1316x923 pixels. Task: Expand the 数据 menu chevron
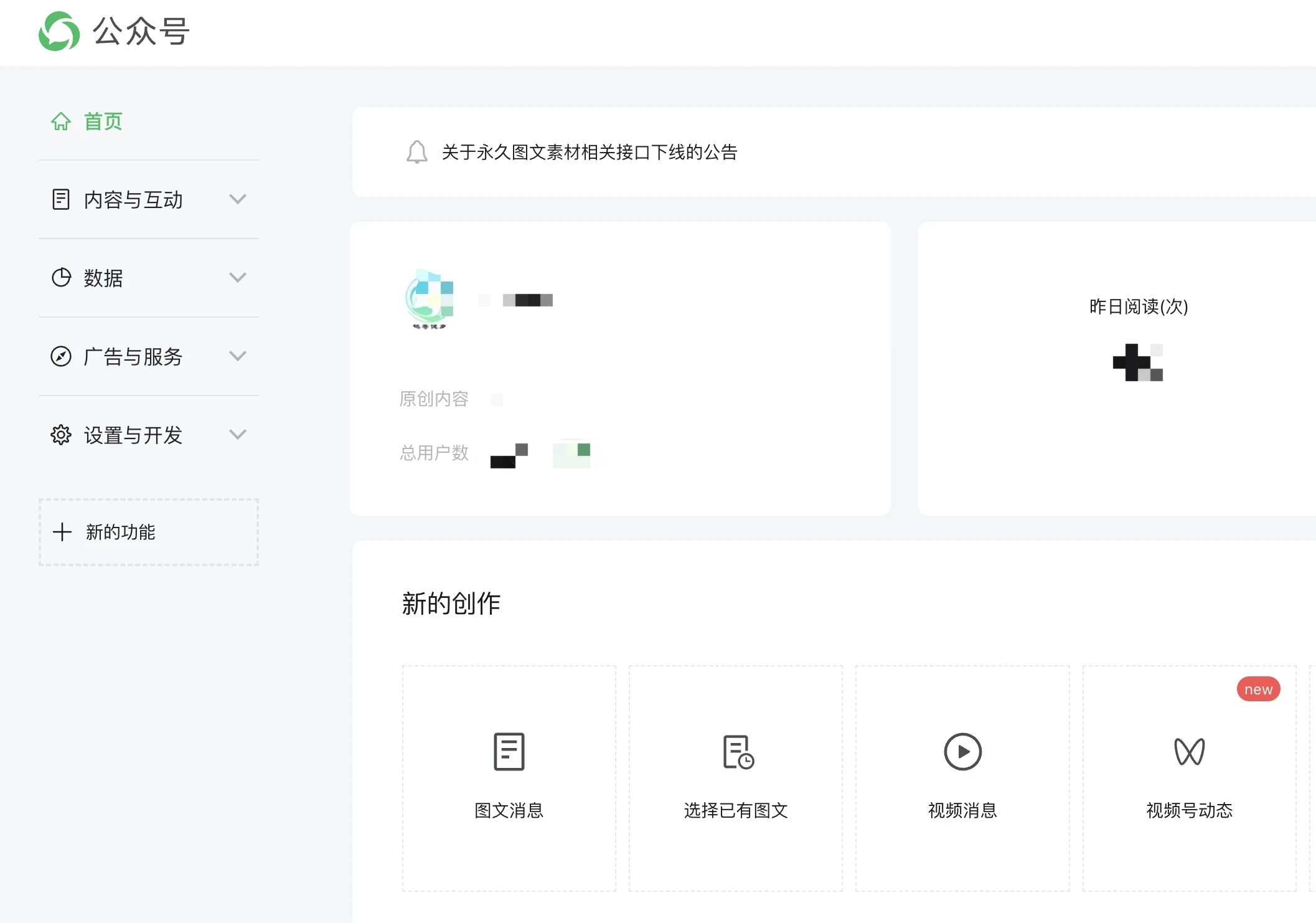click(238, 278)
